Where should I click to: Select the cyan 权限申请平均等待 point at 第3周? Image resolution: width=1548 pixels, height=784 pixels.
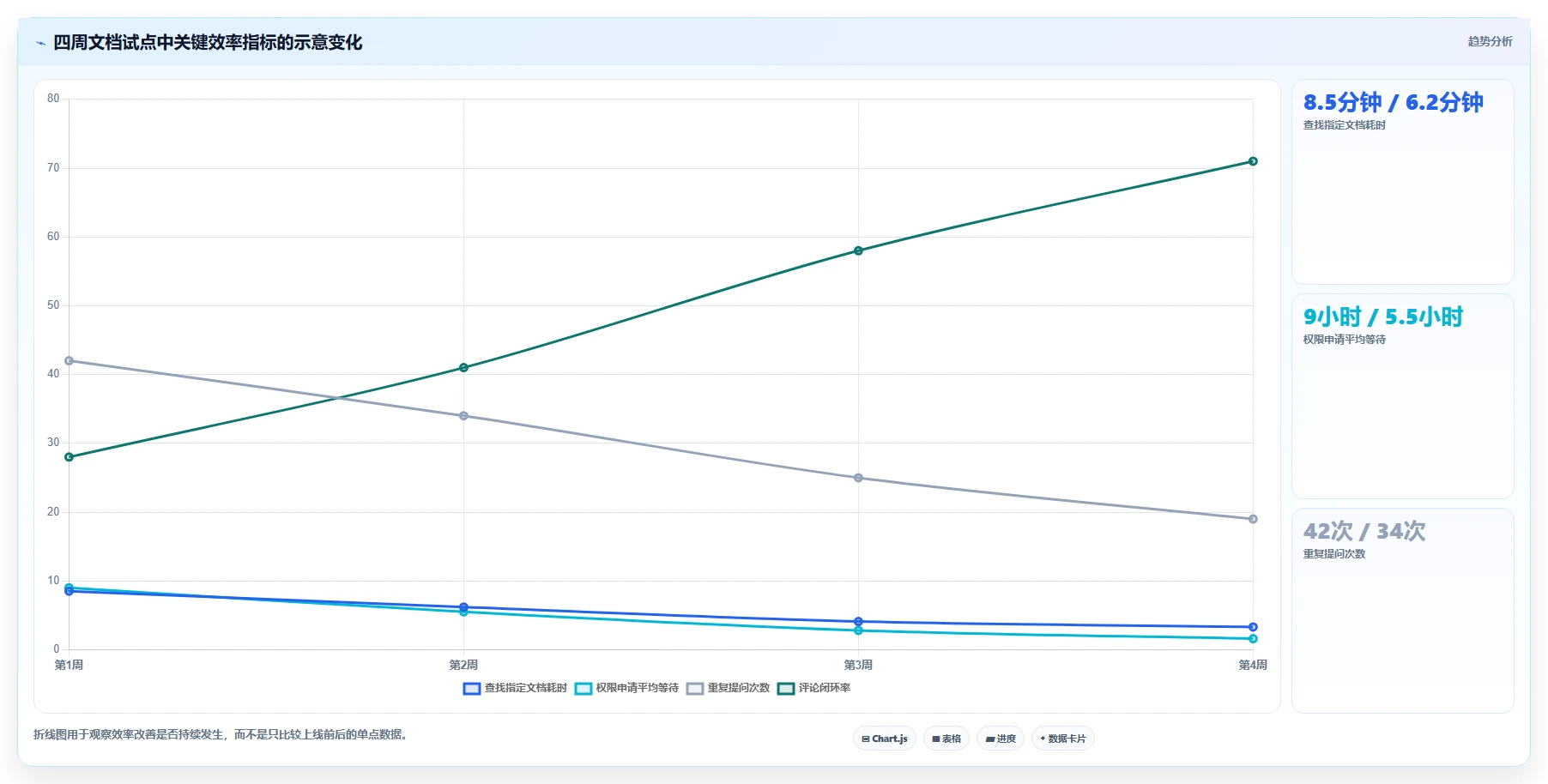tap(858, 630)
